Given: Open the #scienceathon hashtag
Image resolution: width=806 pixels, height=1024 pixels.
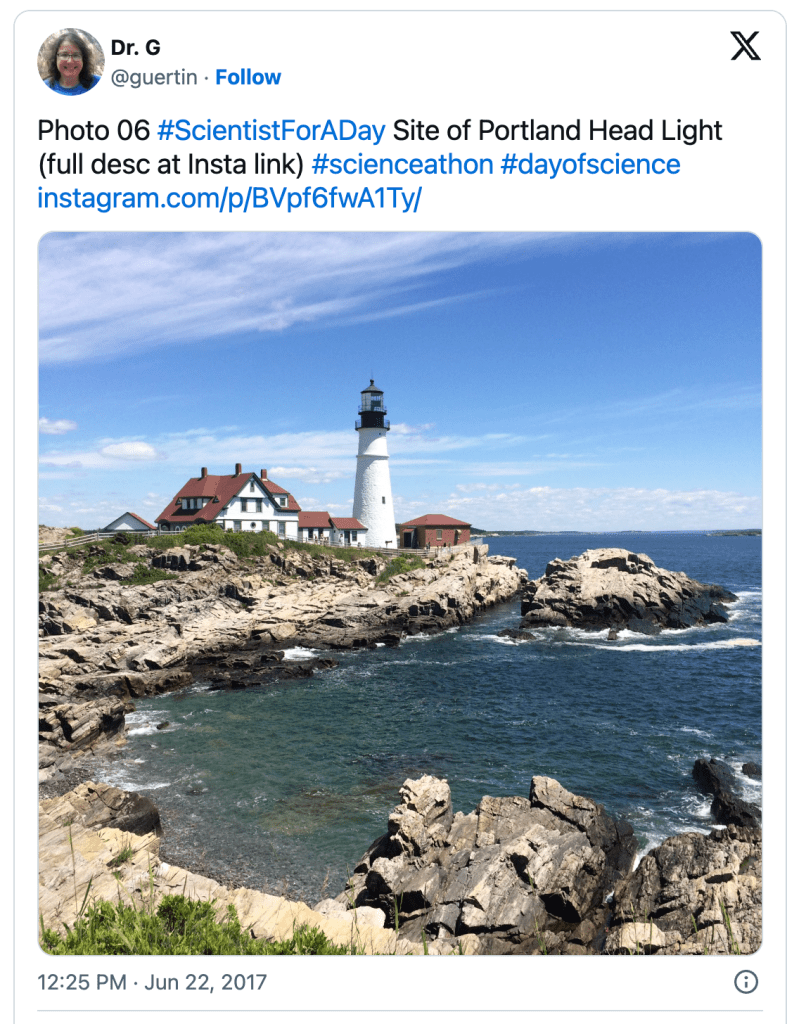Looking at the screenshot, I should [x=402, y=165].
